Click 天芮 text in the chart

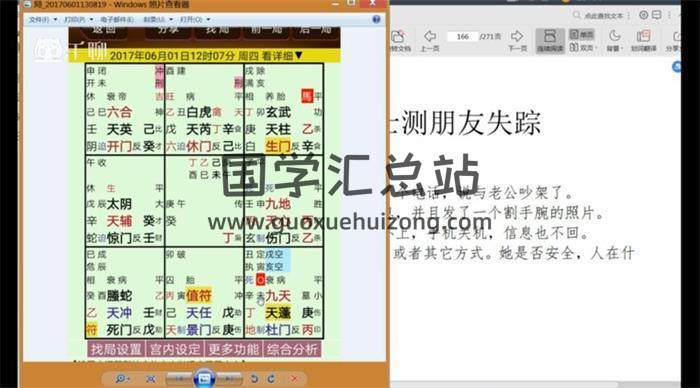pyautogui.click(x=199, y=129)
